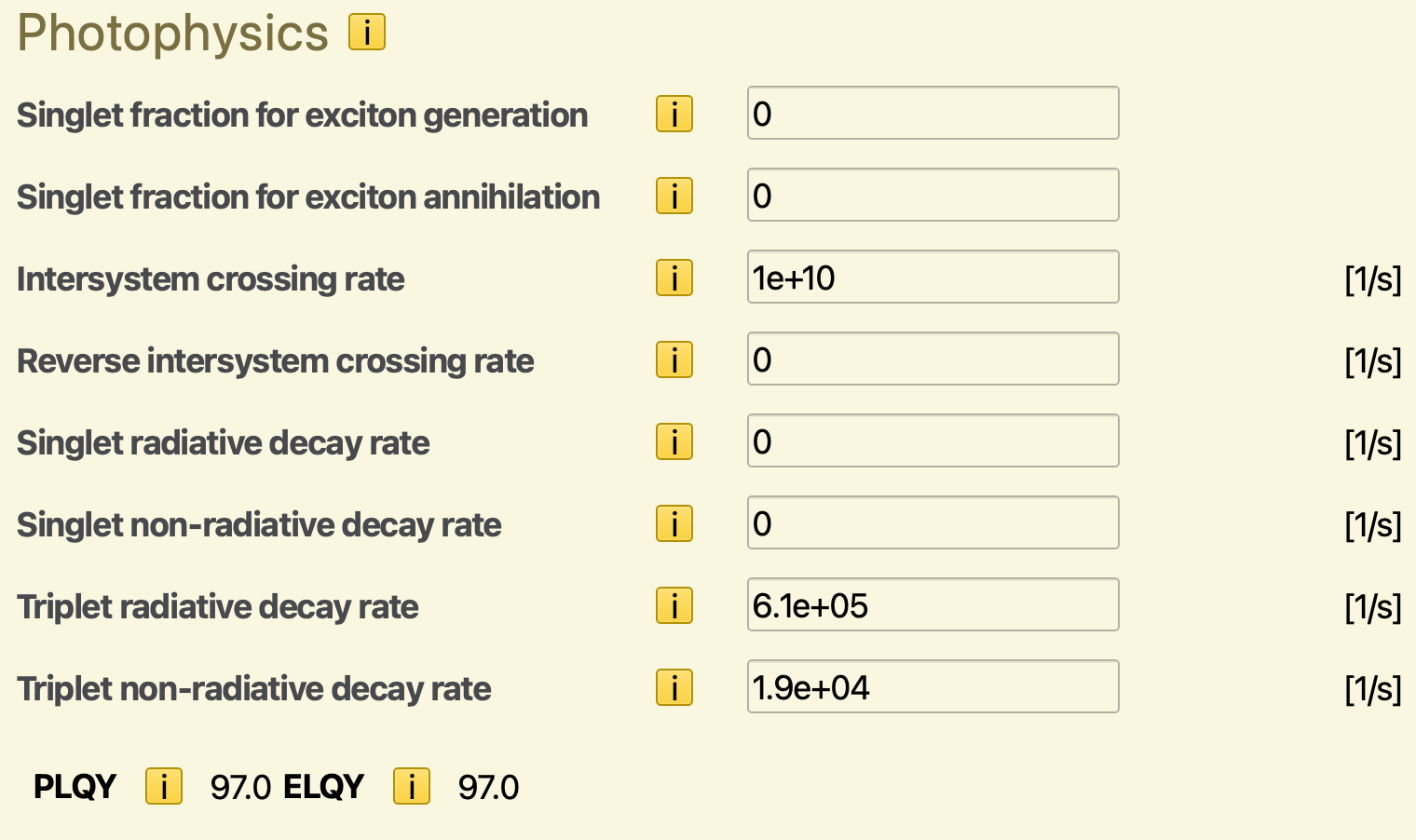Show info for Singlet fraction exciton annihilation
The image size is (1416, 840).
[674, 196]
